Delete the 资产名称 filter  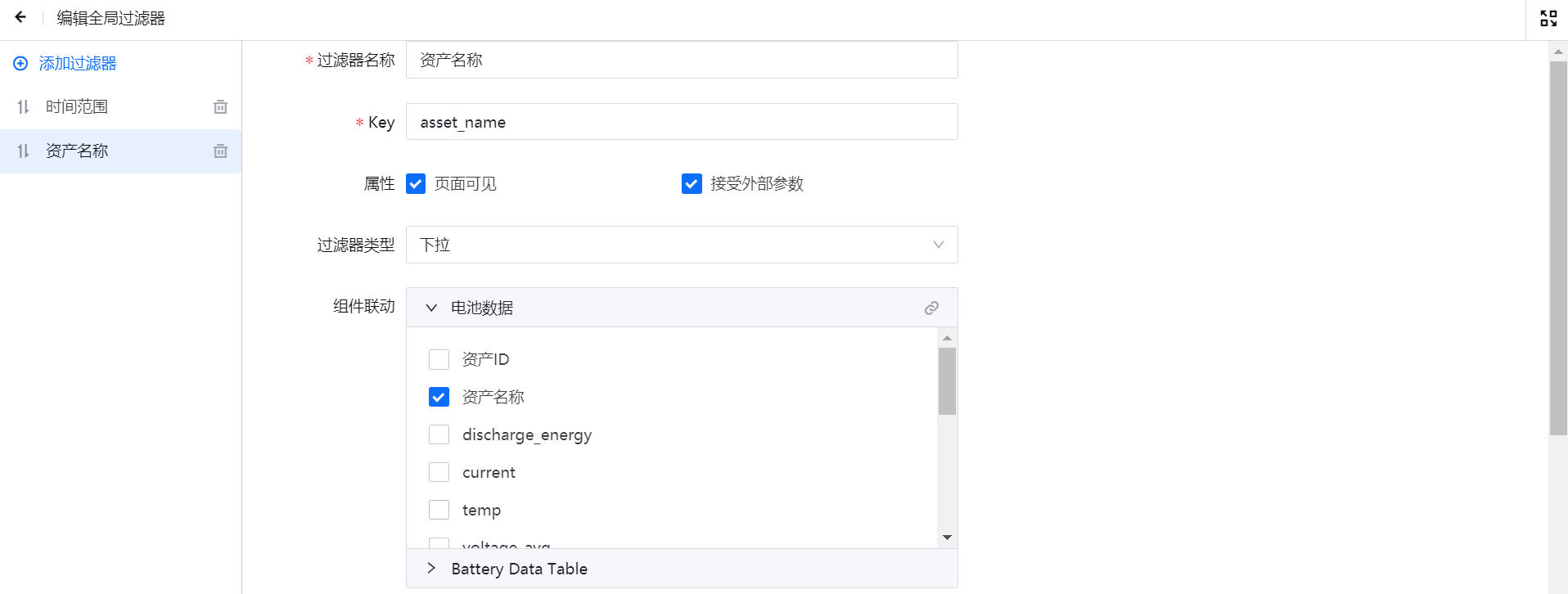click(220, 151)
